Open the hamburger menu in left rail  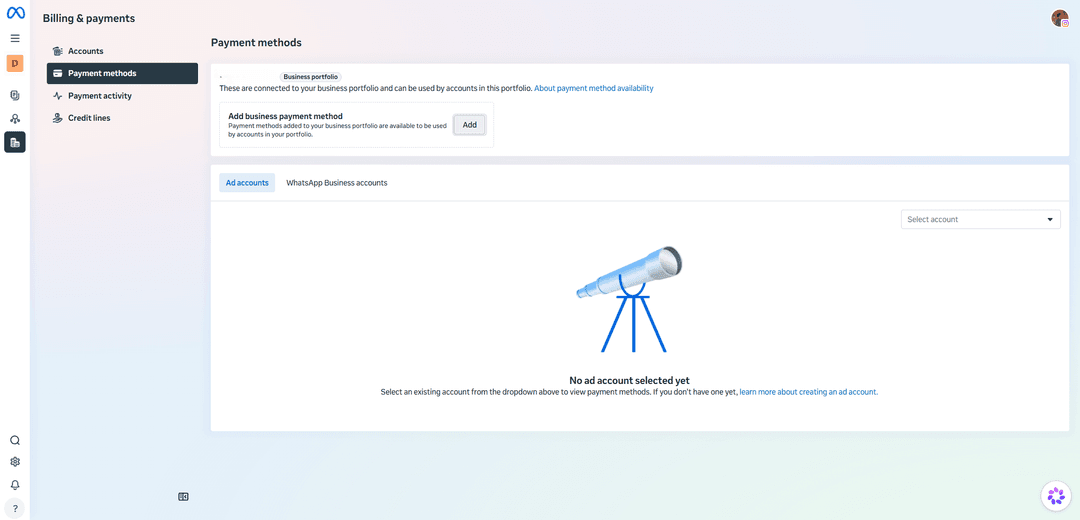tap(15, 38)
